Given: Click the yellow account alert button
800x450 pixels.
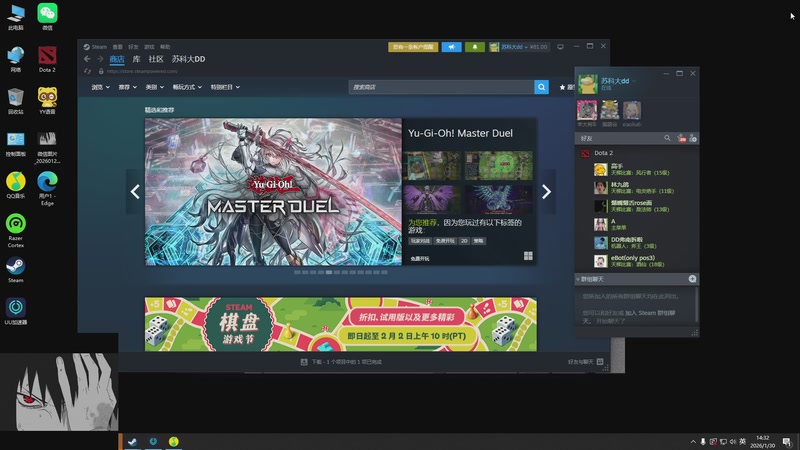Looking at the screenshot, I should click(x=413, y=47).
